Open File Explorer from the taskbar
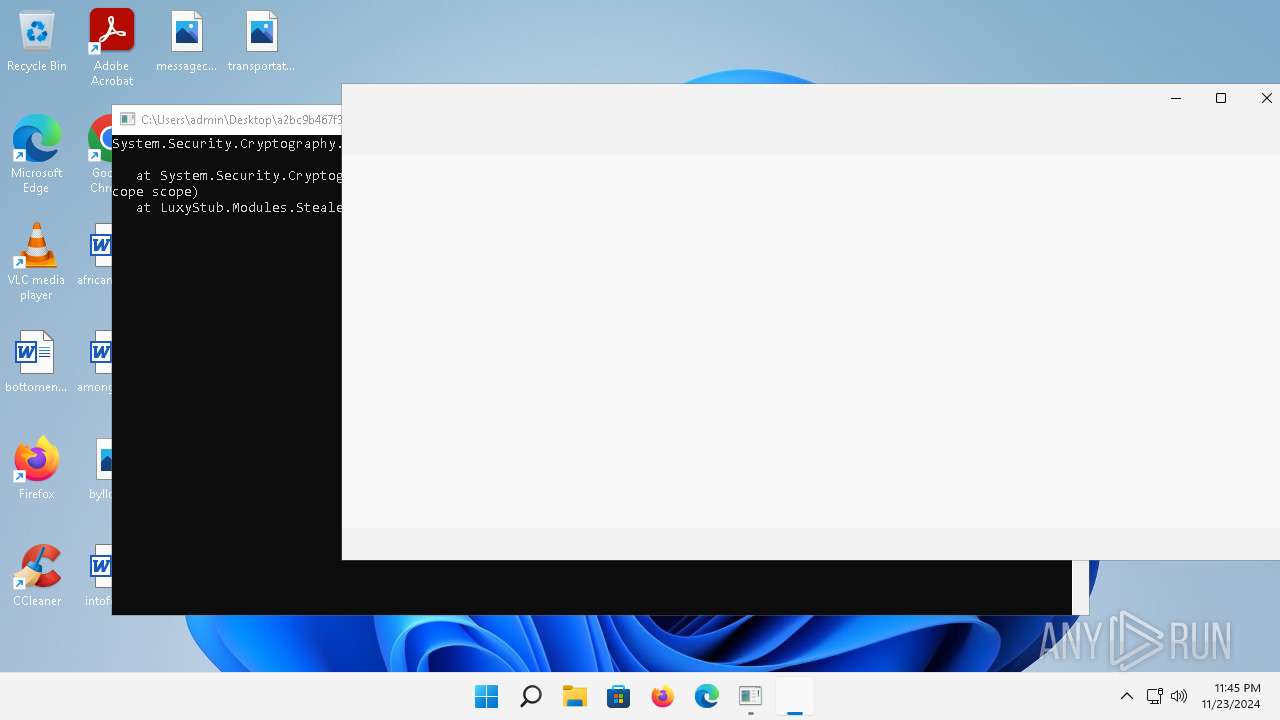This screenshot has width=1280, height=720. coord(575,697)
